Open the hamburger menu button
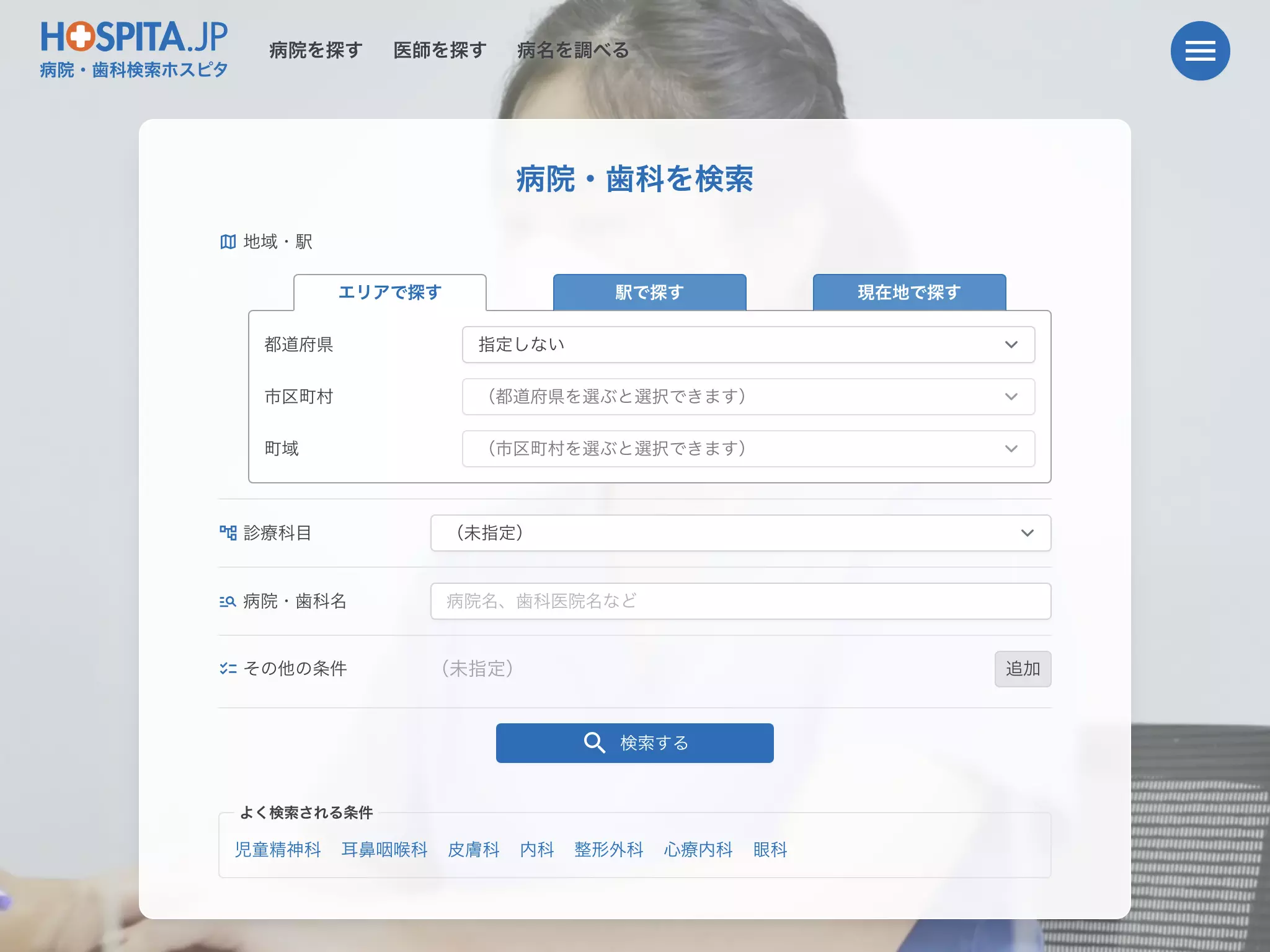Viewport: 1270px width, 952px height. point(1200,51)
